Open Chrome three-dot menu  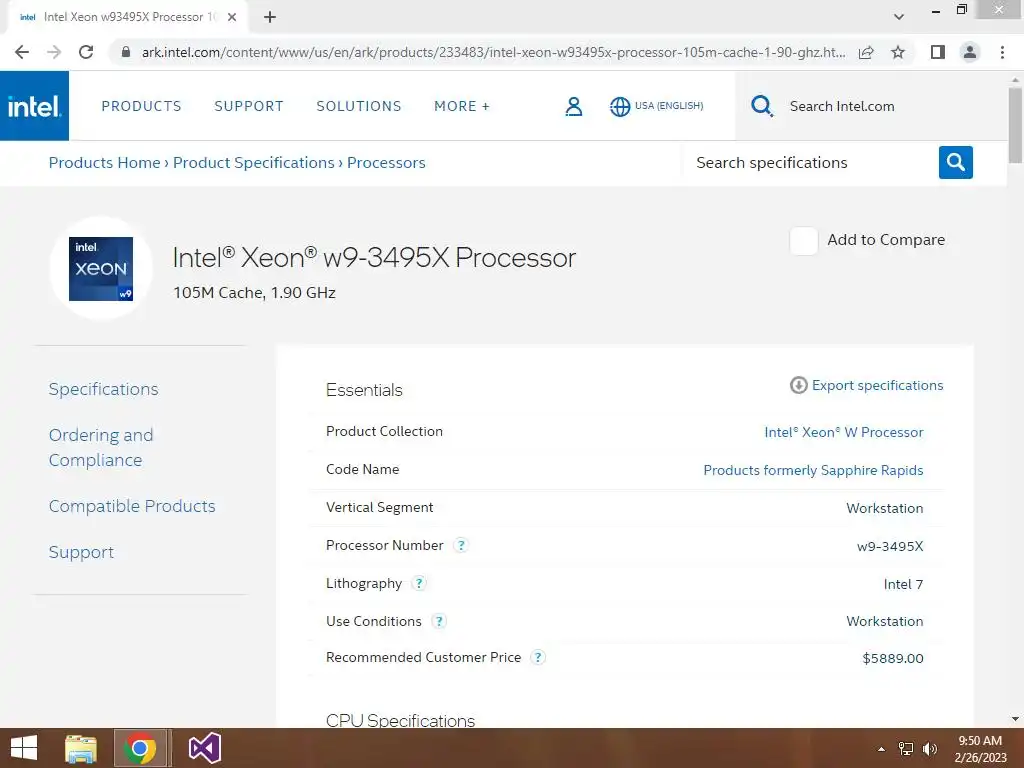coord(1002,52)
